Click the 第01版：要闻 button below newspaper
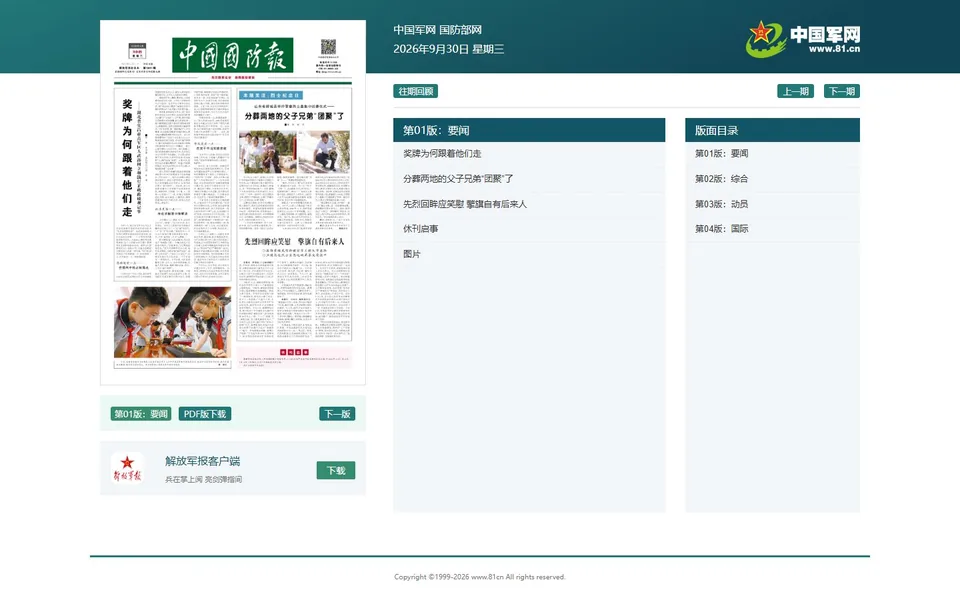 coord(141,414)
